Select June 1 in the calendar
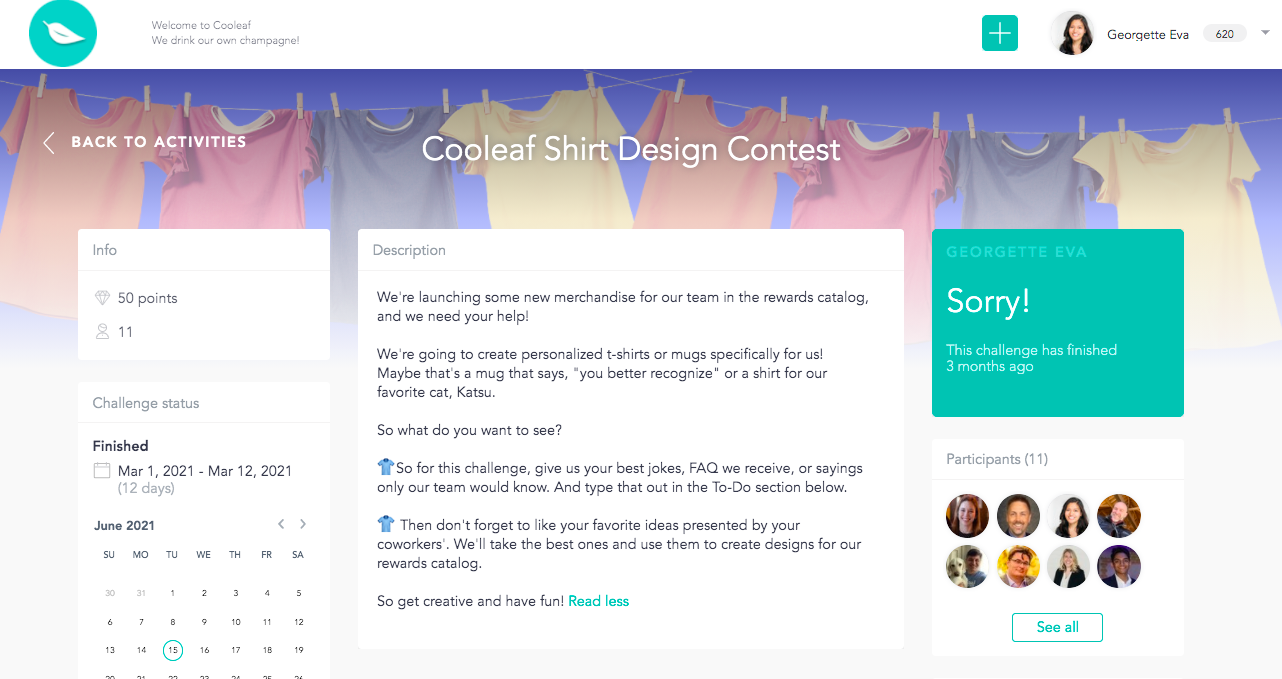This screenshot has width=1282, height=679. (x=173, y=593)
